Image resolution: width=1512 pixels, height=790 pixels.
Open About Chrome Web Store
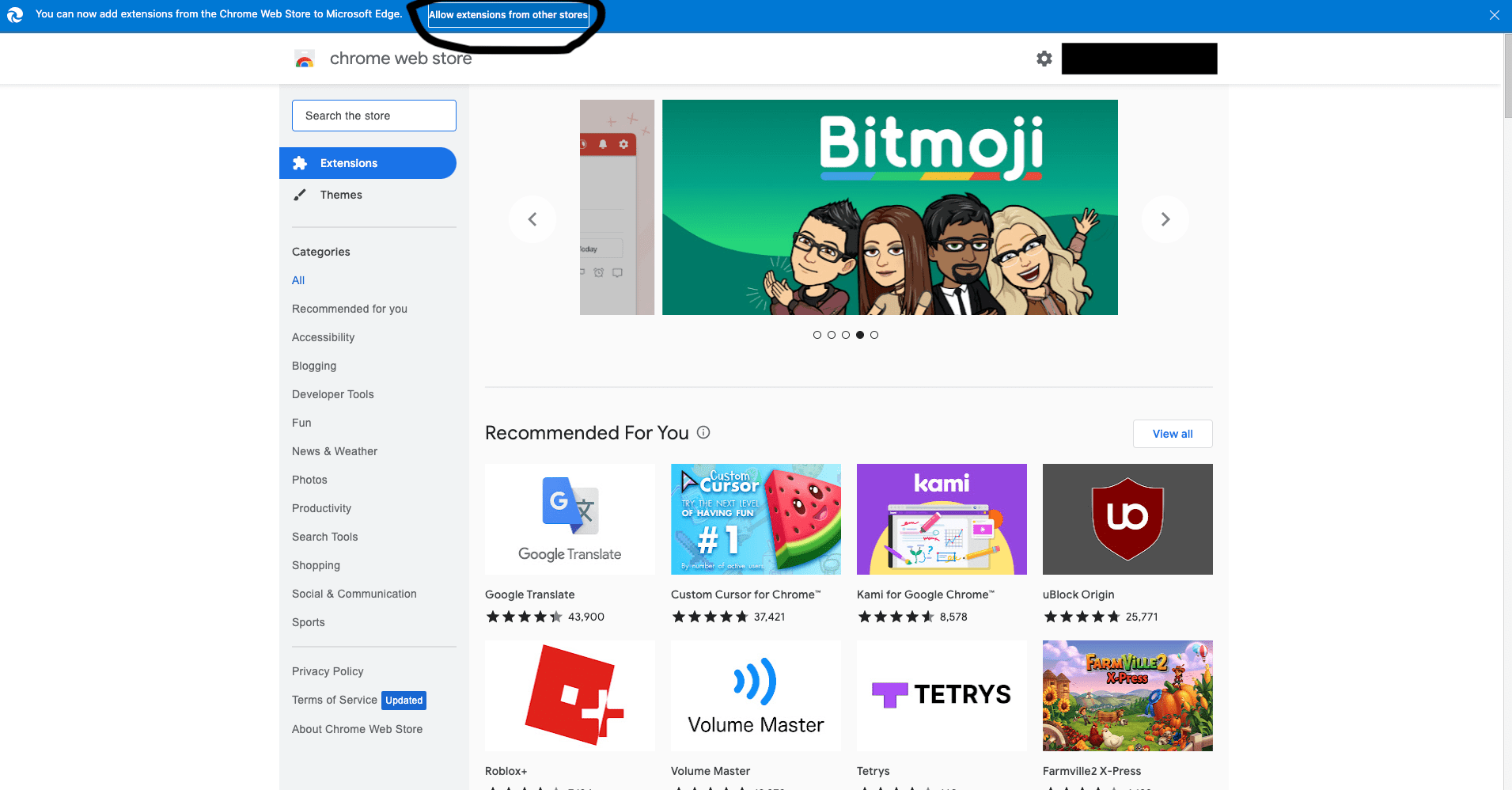(357, 728)
